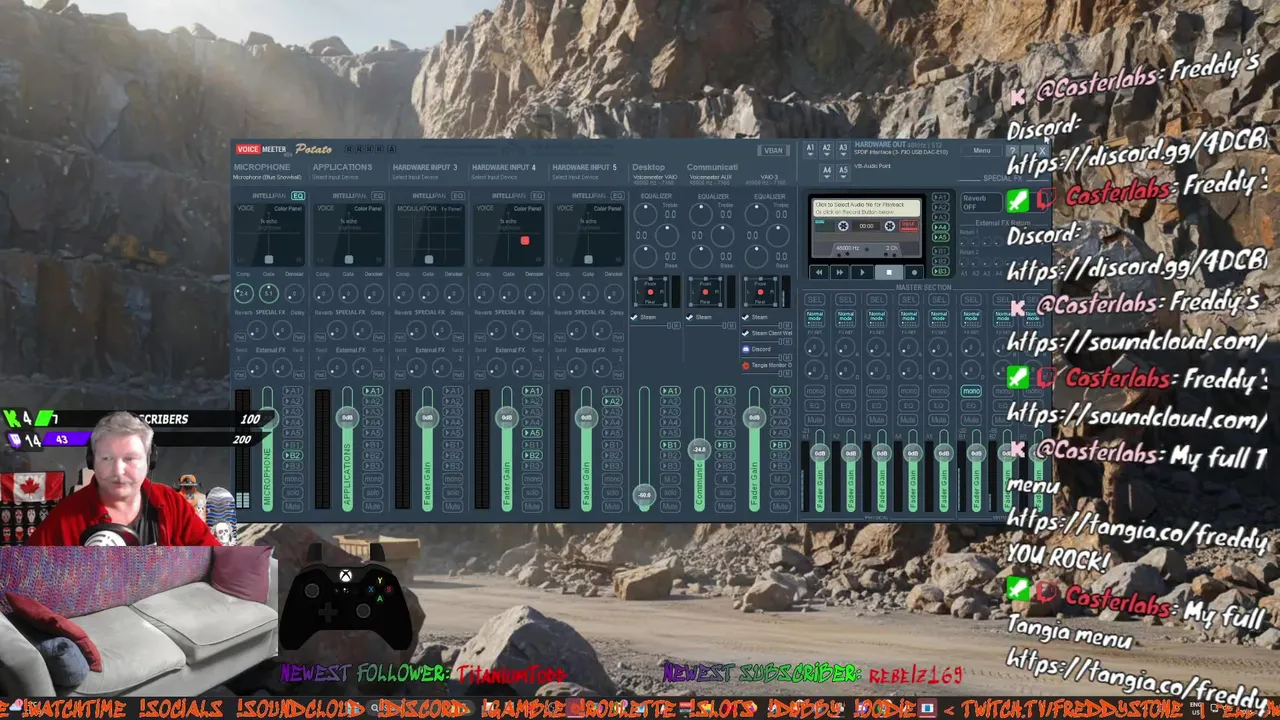Toggle the input button on the cassette
This screenshot has width=1280, height=720.
pos(908,226)
